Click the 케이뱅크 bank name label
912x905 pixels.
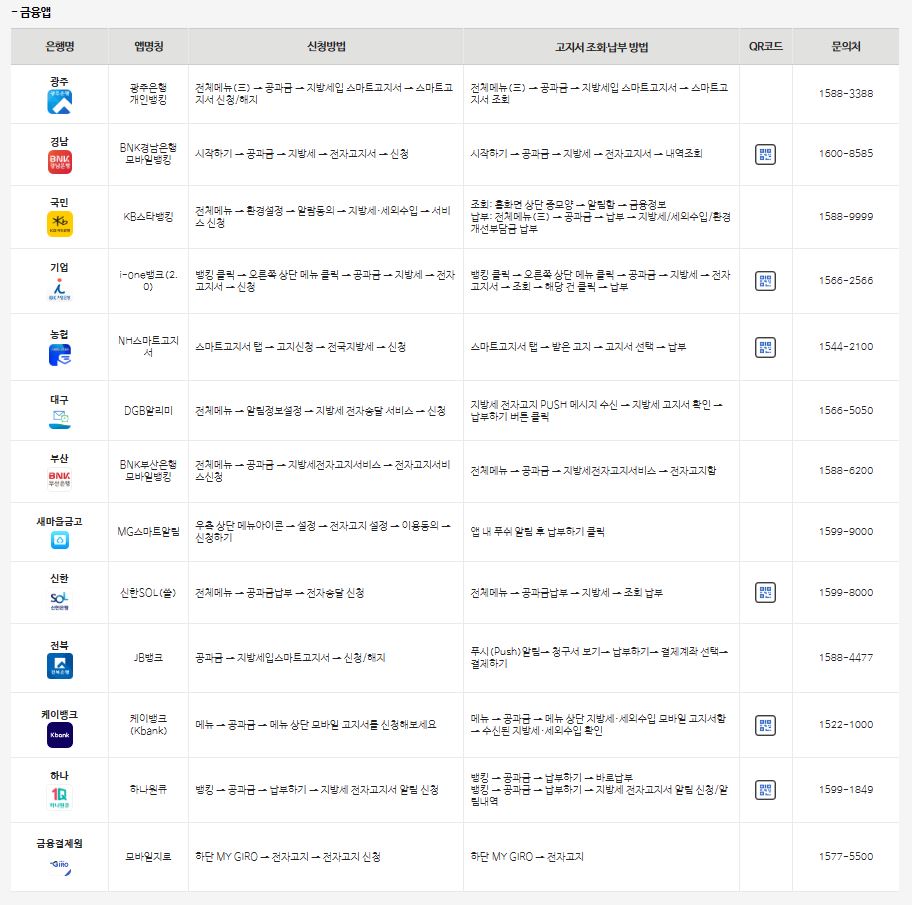coord(59,714)
